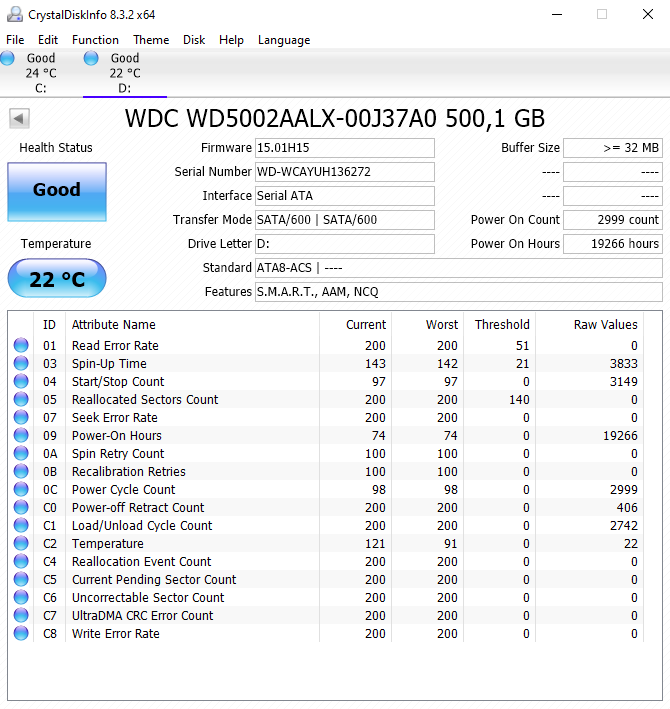Click status orb for Reallocation Event Count

(21, 561)
